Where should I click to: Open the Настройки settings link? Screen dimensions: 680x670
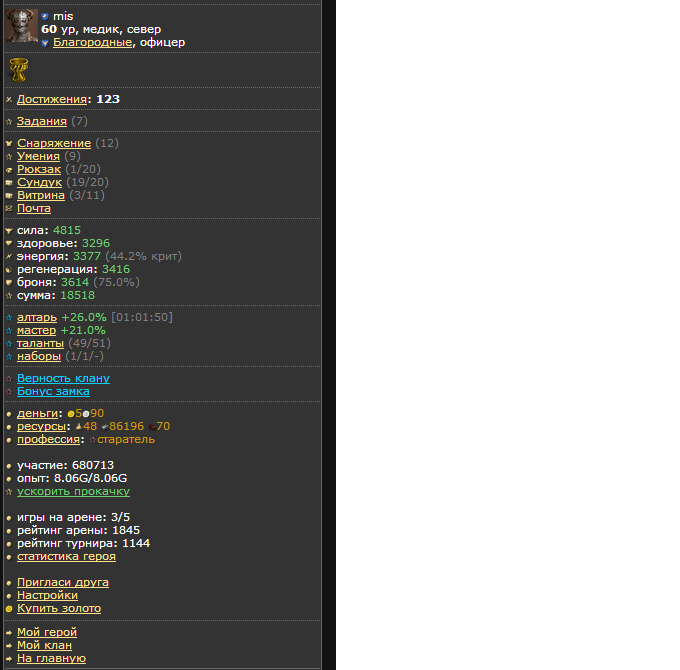pyautogui.click(x=47, y=595)
